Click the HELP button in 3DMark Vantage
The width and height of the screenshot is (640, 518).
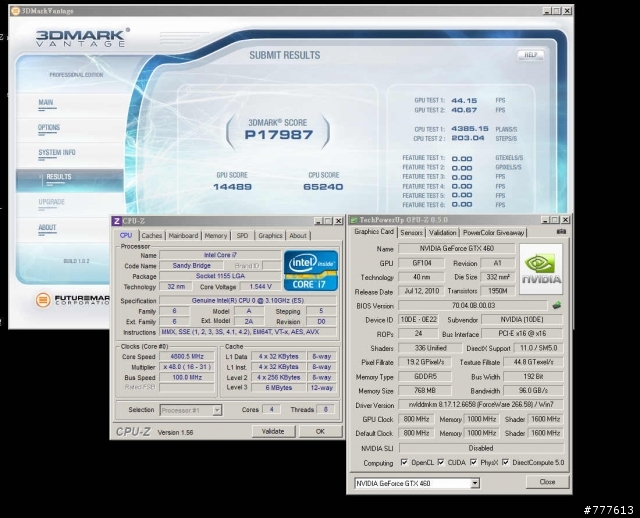(530, 55)
